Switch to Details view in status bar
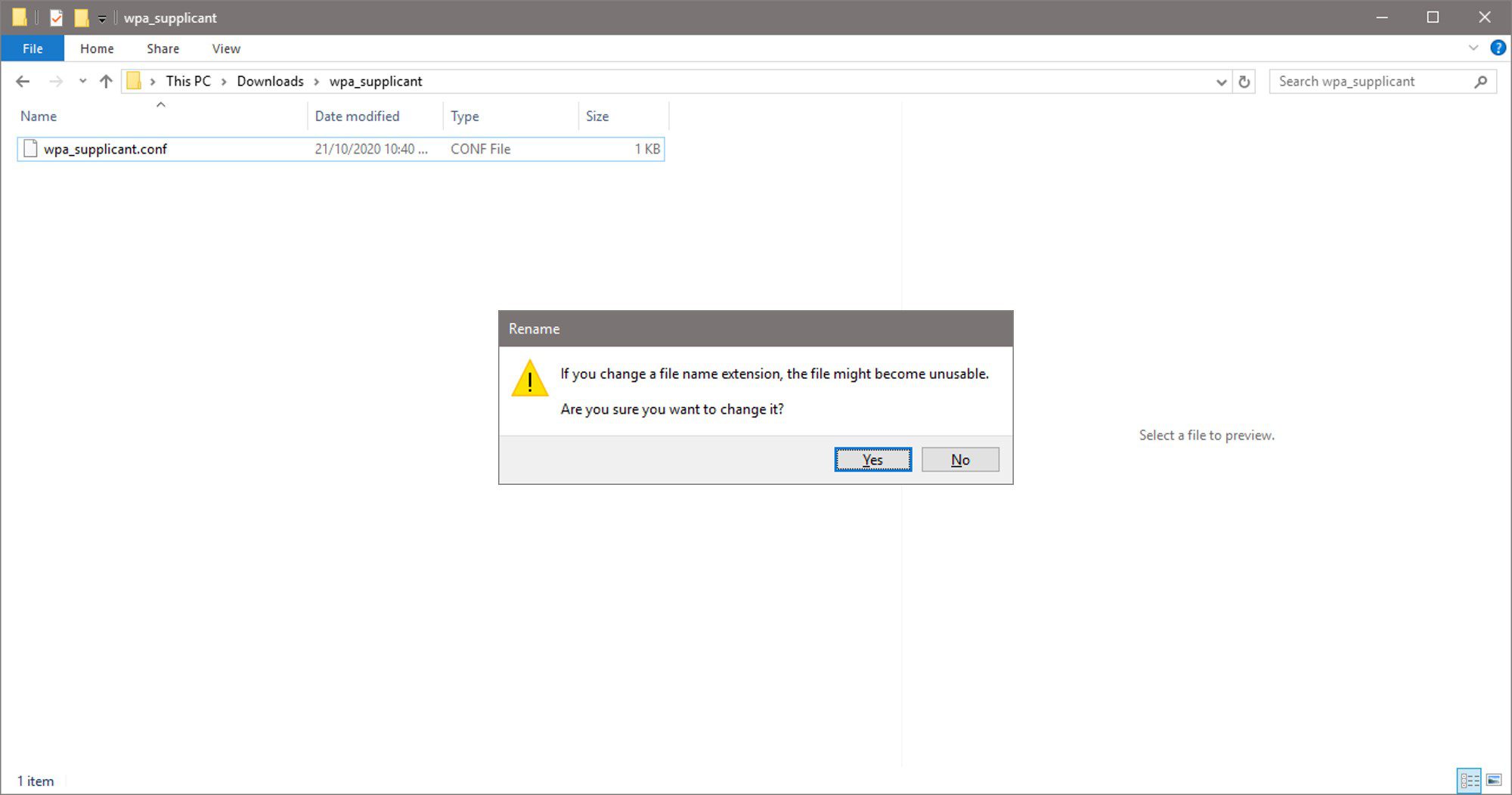The width and height of the screenshot is (1512, 795). [x=1469, y=780]
